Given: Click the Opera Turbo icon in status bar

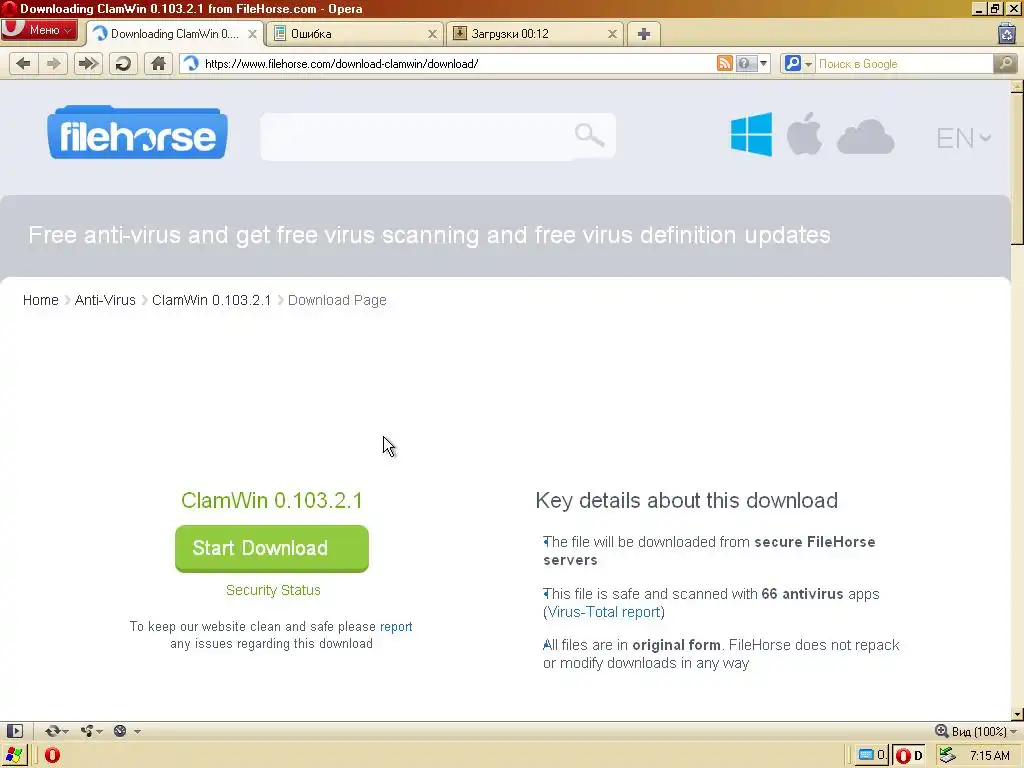Looking at the screenshot, I should 120,731.
